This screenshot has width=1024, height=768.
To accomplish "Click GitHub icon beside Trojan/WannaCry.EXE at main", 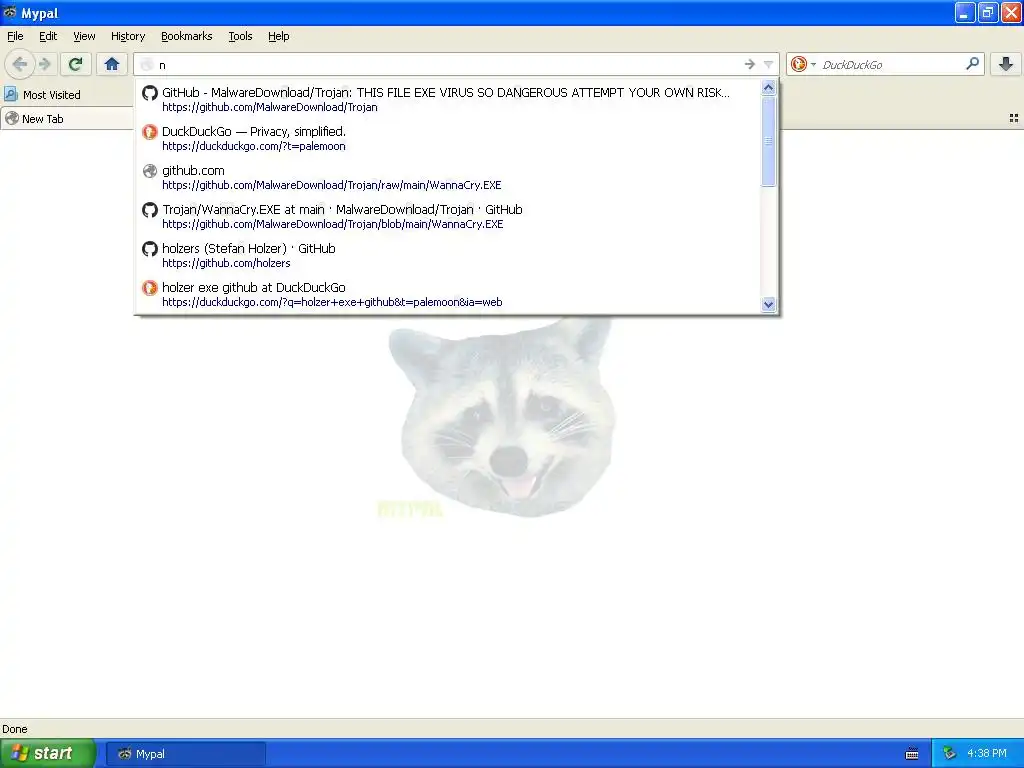I will pos(150,210).
